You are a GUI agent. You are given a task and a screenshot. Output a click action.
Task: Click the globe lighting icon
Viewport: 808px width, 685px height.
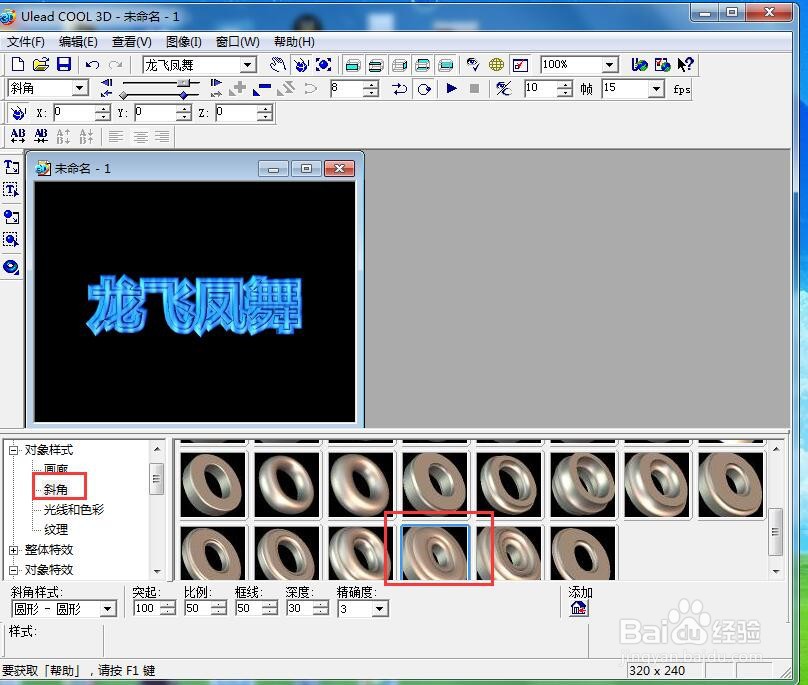(496, 65)
